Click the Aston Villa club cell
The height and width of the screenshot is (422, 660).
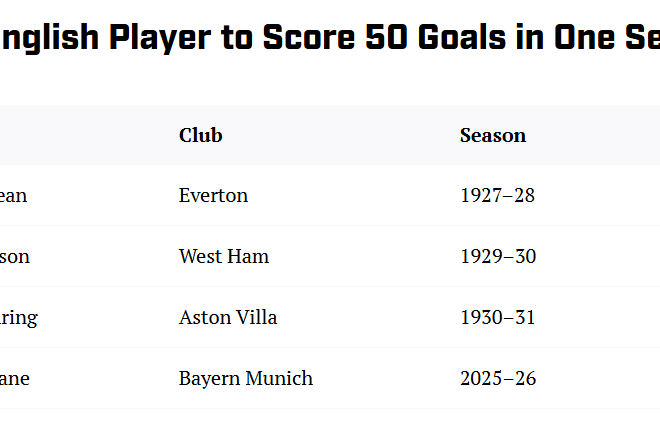click(x=227, y=317)
